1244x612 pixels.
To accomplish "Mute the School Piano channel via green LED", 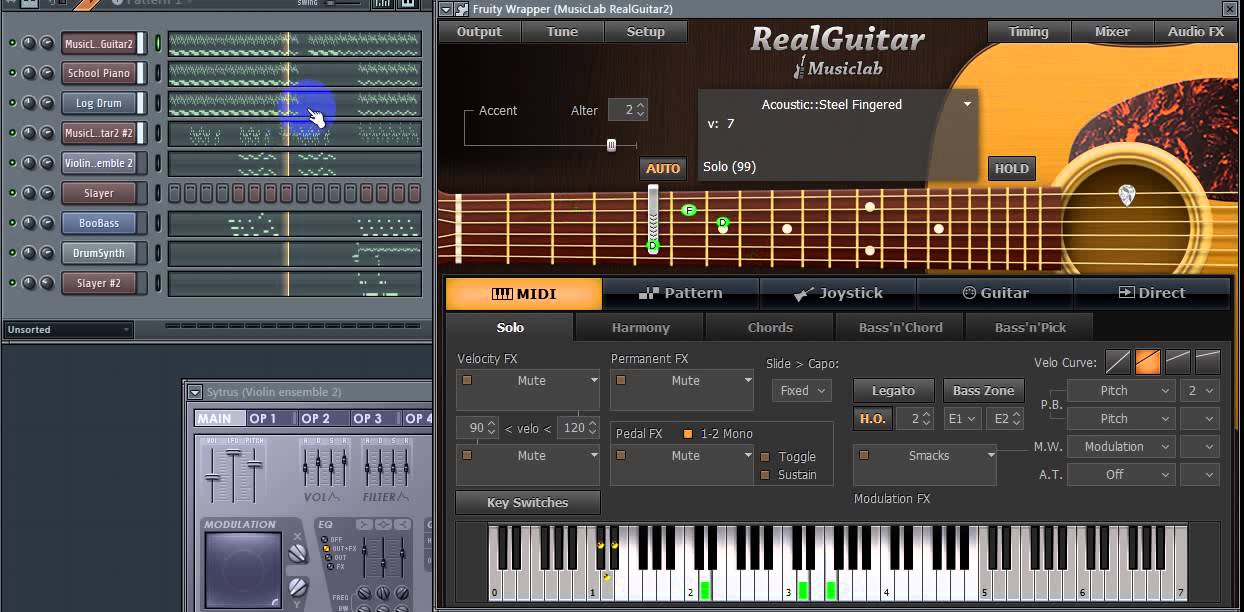I will (x=13, y=73).
